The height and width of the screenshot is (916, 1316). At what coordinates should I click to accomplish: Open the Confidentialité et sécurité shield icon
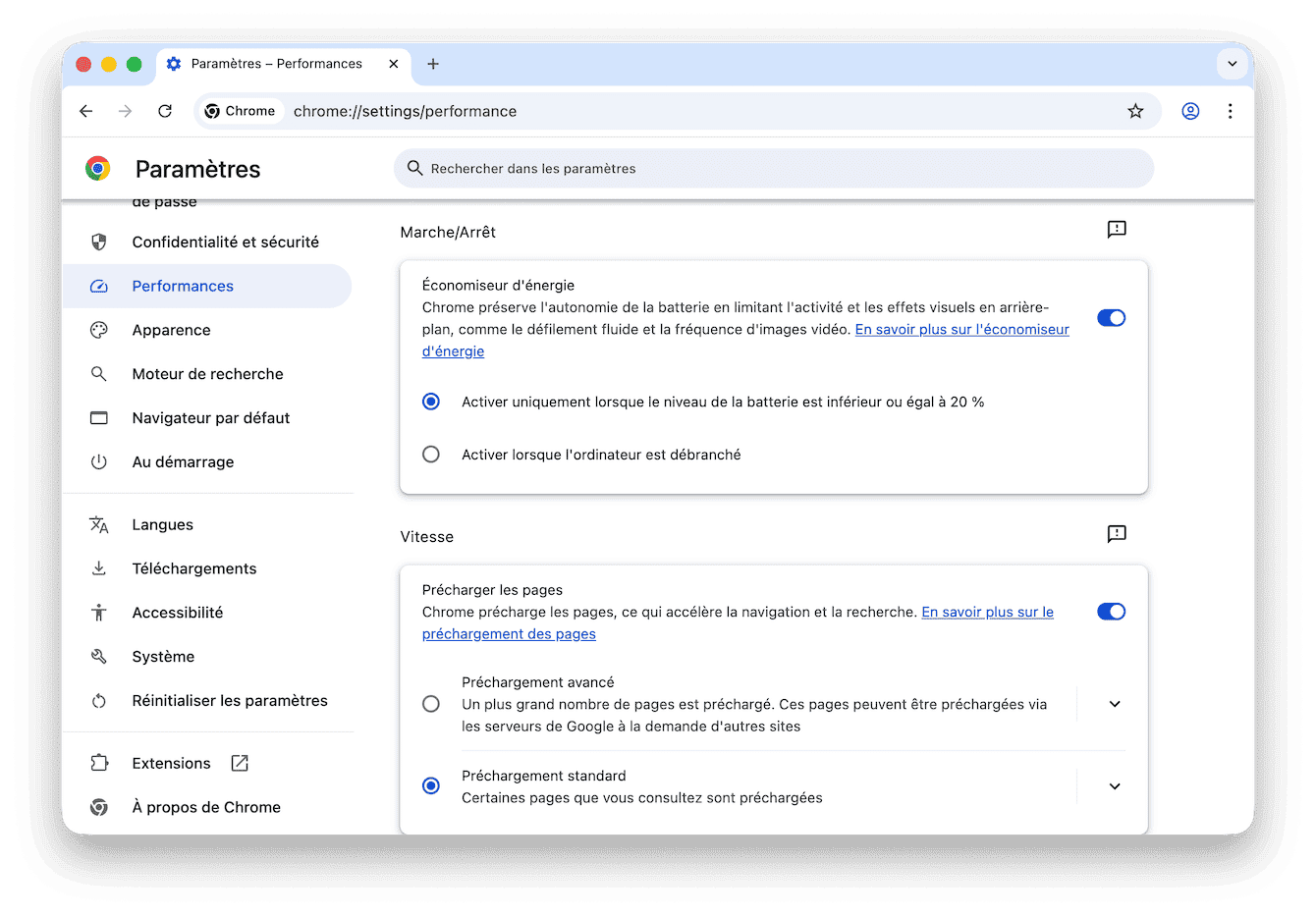tap(99, 241)
